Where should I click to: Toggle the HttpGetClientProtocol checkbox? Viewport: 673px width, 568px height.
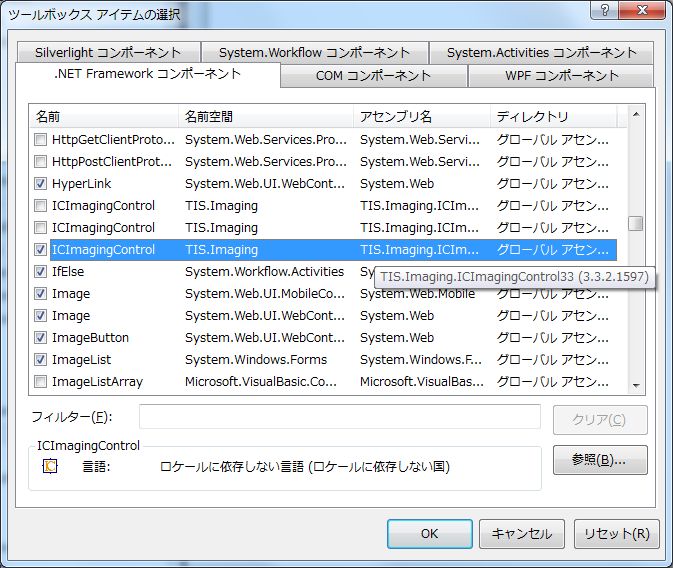40,140
